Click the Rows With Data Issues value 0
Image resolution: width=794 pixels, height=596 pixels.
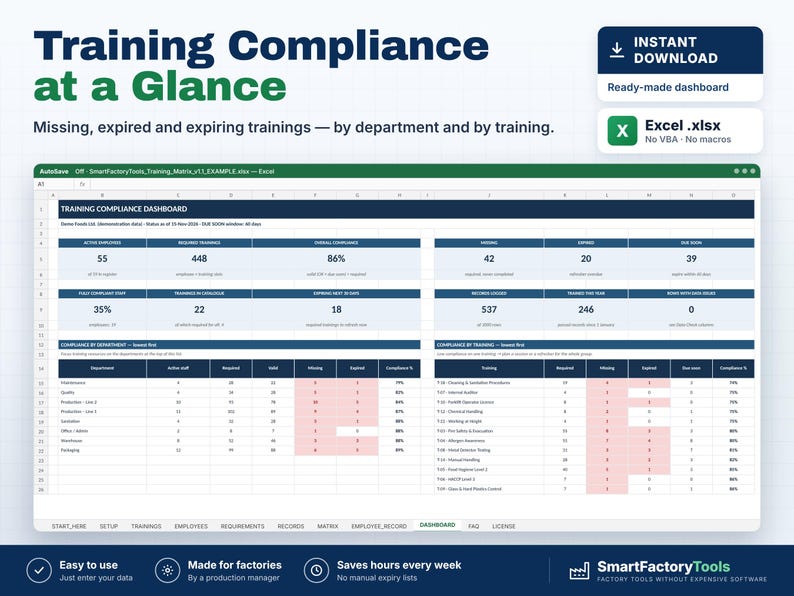(x=691, y=309)
